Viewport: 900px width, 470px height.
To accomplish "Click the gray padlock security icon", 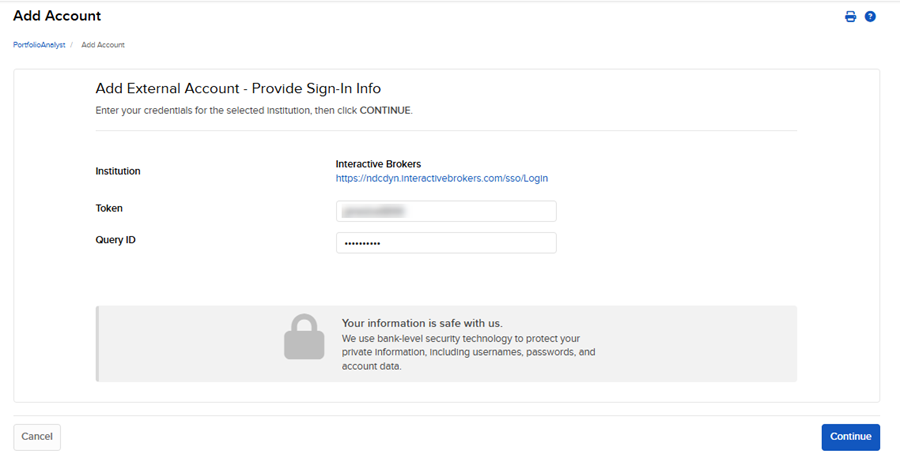I will [304, 337].
